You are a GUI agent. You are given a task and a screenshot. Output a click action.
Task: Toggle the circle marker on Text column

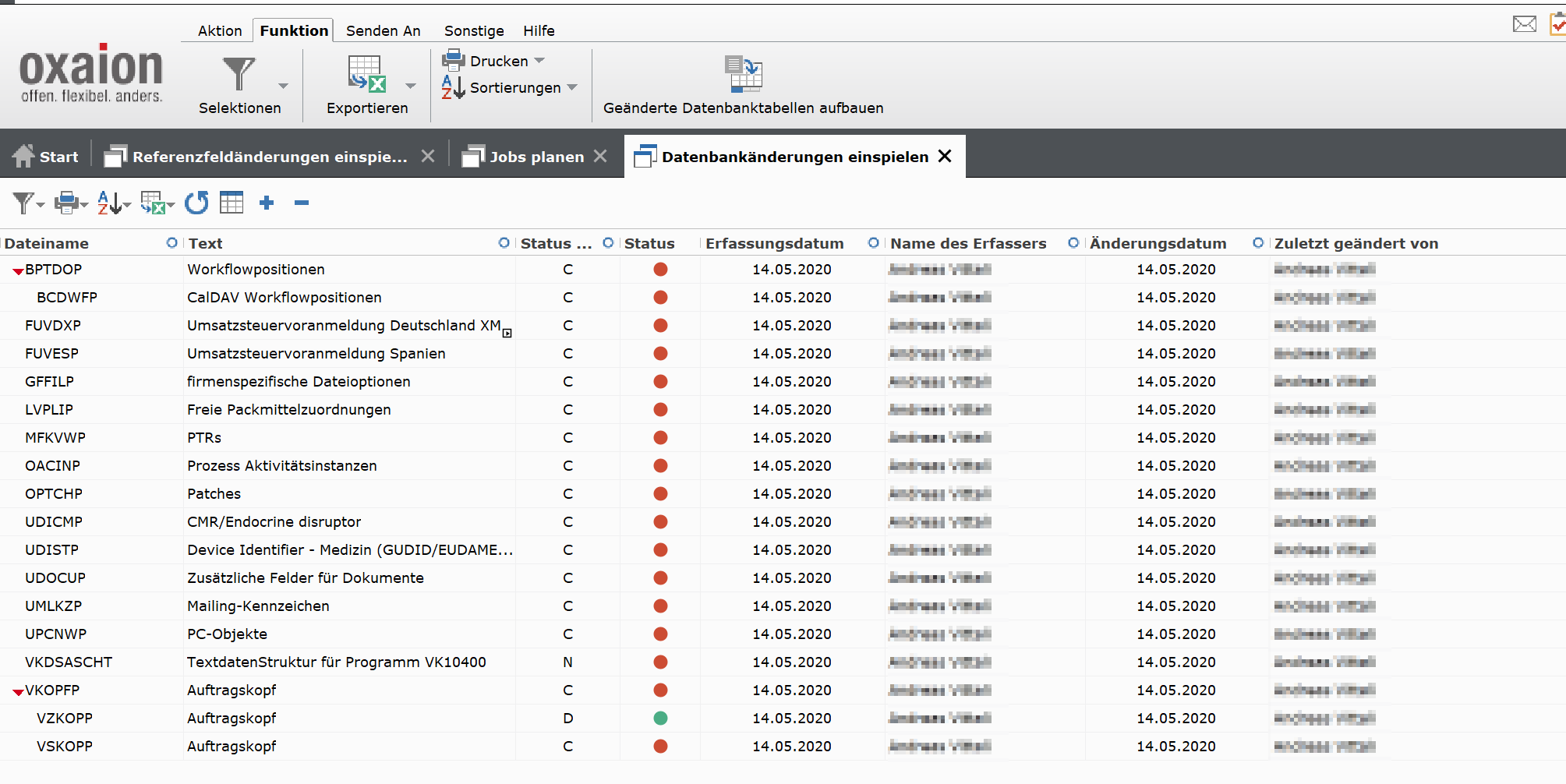(x=504, y=243)
